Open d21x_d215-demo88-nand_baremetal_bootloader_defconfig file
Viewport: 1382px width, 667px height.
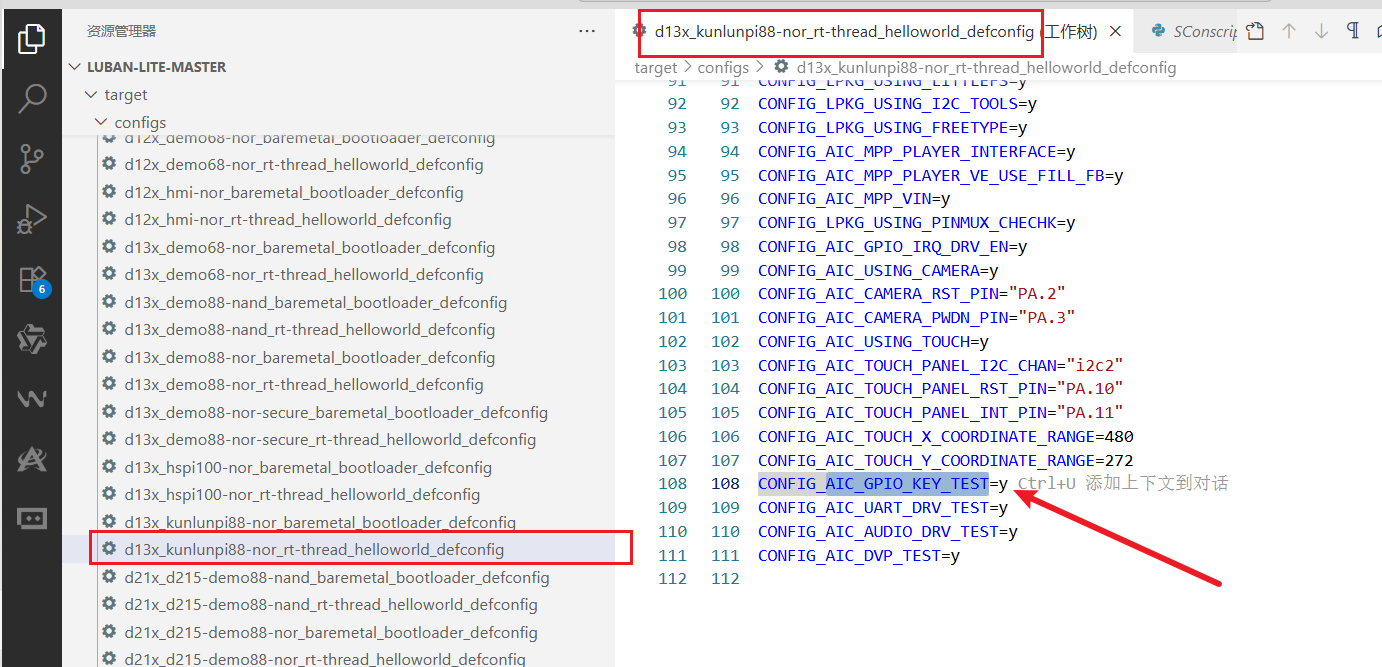point(337,577)
